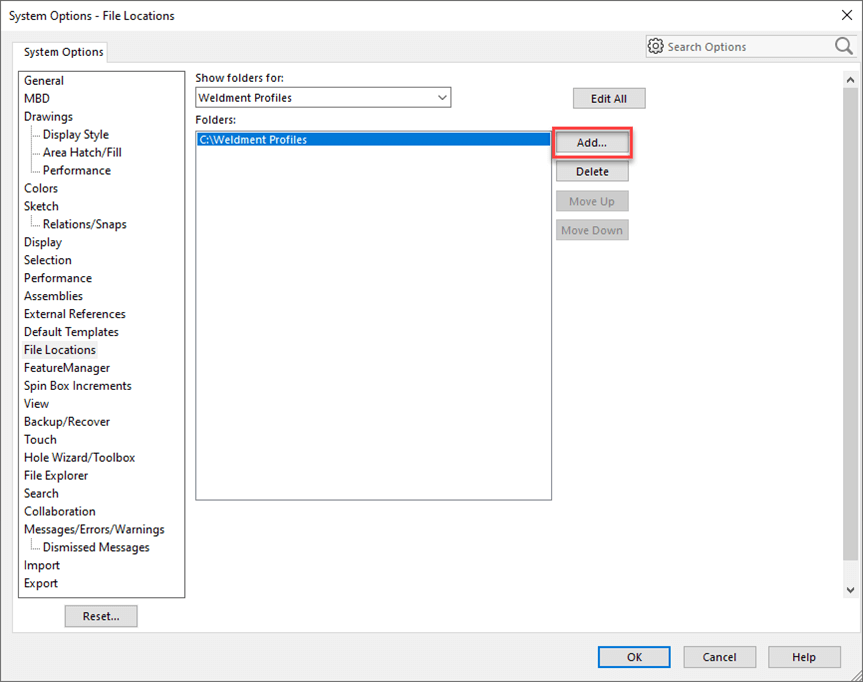Click the Move Down button

(x=592, y=231)
